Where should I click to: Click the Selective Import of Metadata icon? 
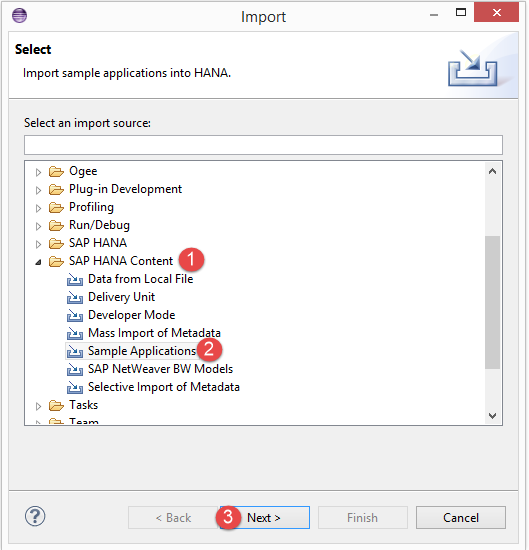[x=75, y=387]
